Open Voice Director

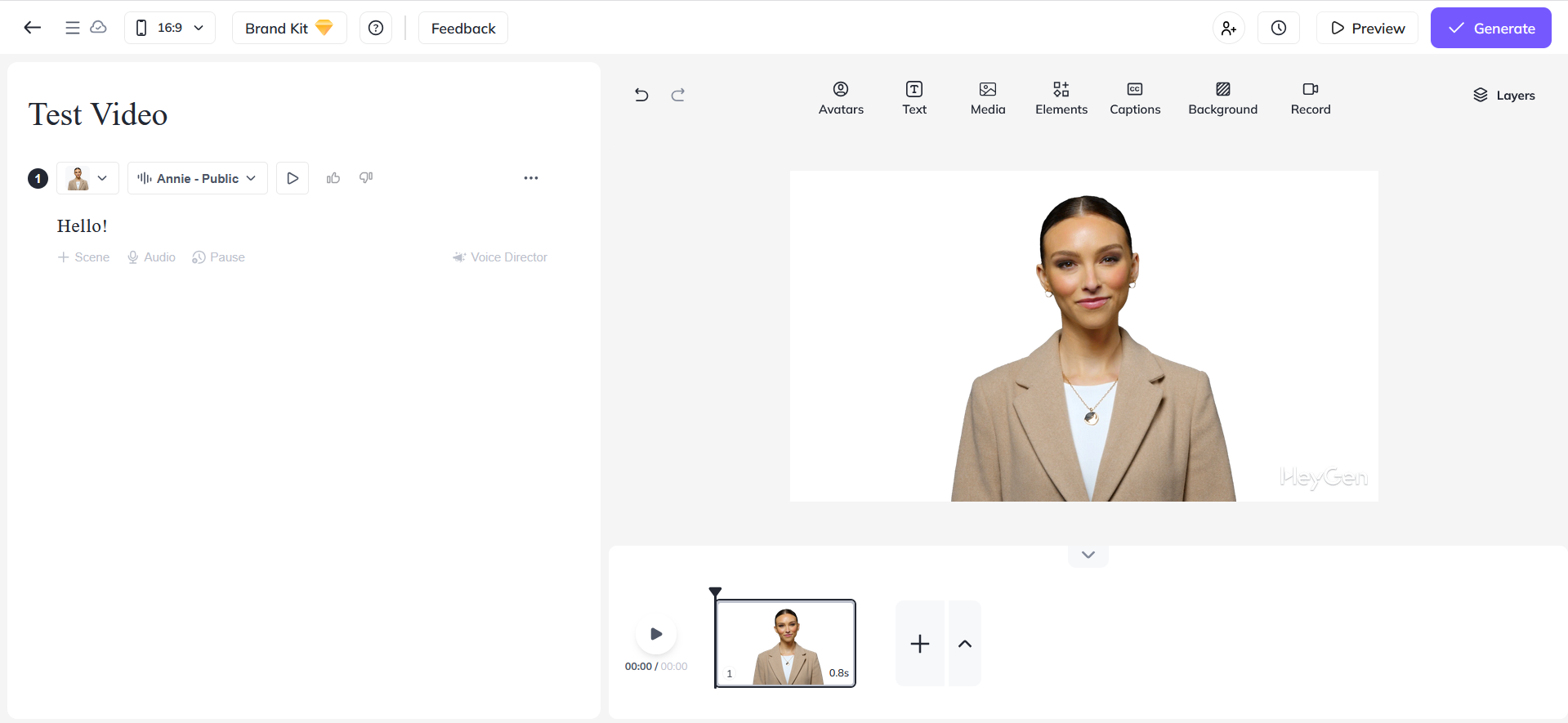click(500, 257)
